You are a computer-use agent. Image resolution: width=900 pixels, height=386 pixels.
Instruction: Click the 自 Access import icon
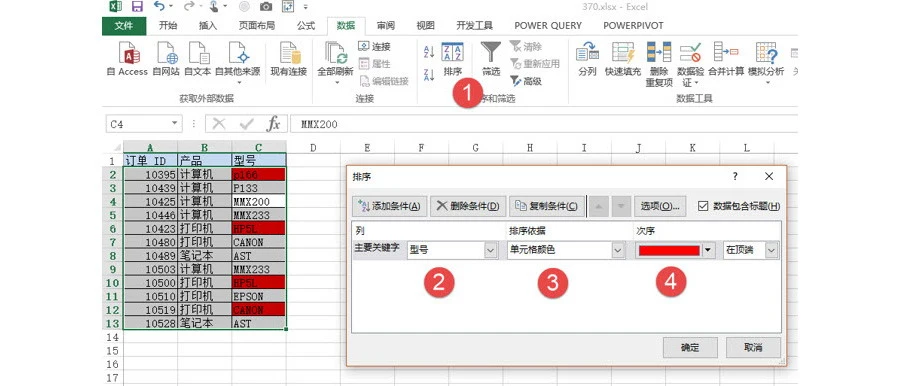(129, 53)
